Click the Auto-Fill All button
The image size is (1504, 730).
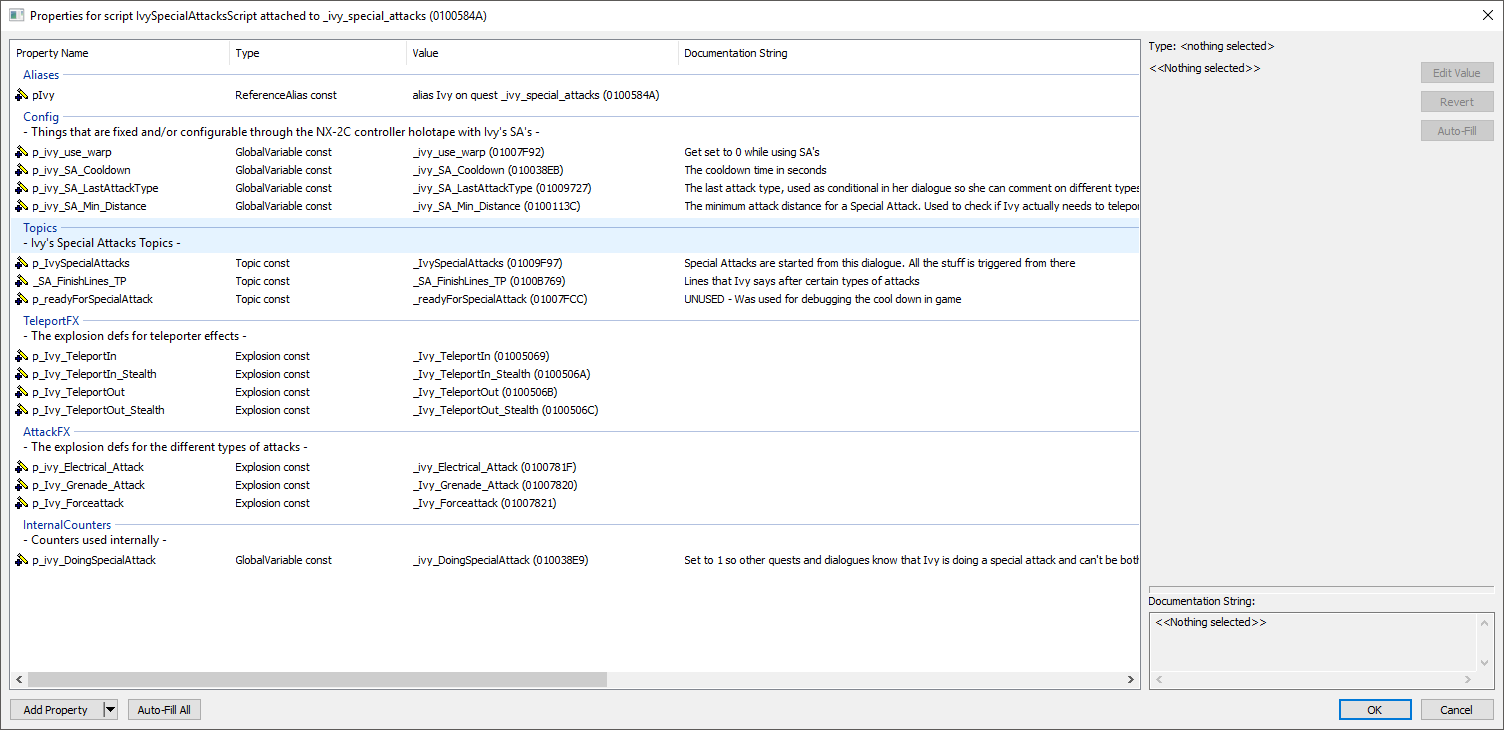[164, 710]
